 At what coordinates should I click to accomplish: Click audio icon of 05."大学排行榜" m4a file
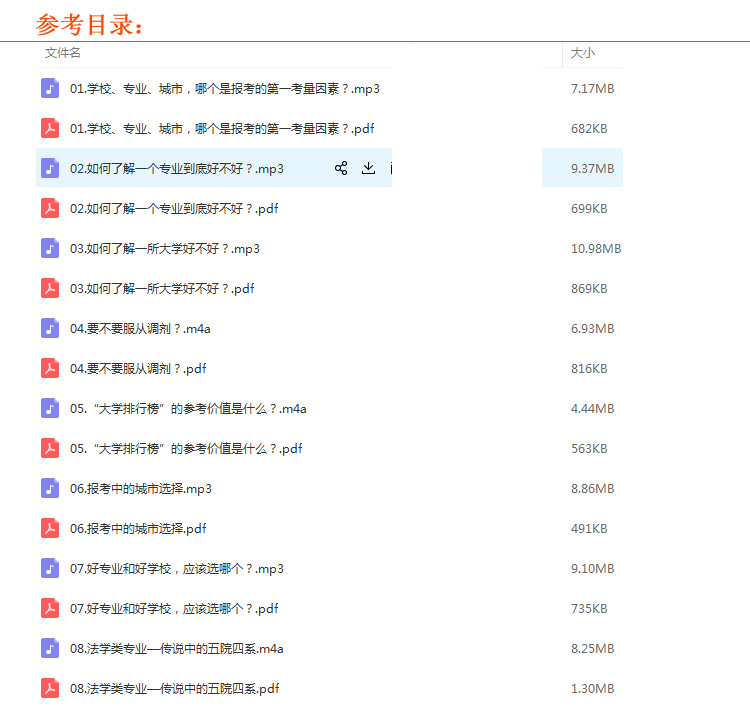(x=50, y=408)
